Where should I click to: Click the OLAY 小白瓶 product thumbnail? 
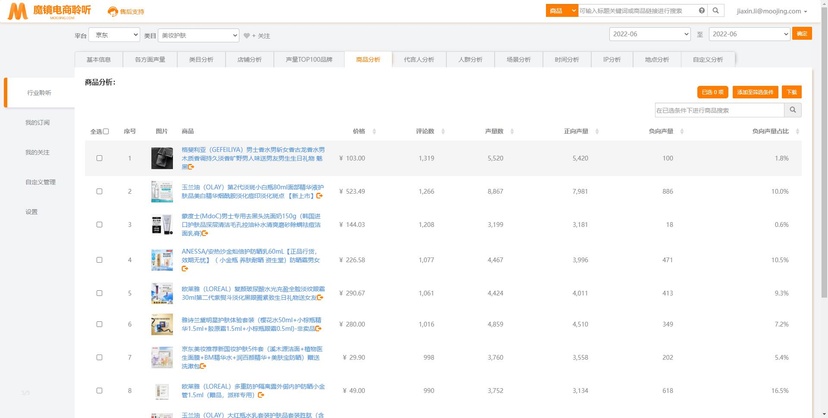pyautogui.click(x=162, y=192)
